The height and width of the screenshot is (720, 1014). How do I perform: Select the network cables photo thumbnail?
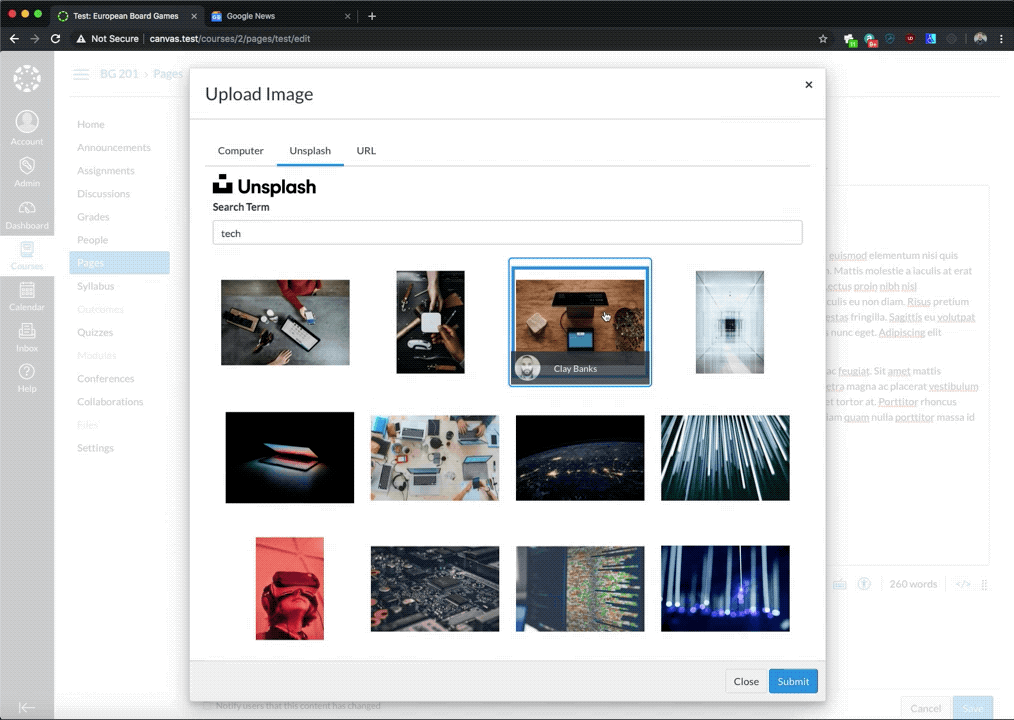point(580,589)
